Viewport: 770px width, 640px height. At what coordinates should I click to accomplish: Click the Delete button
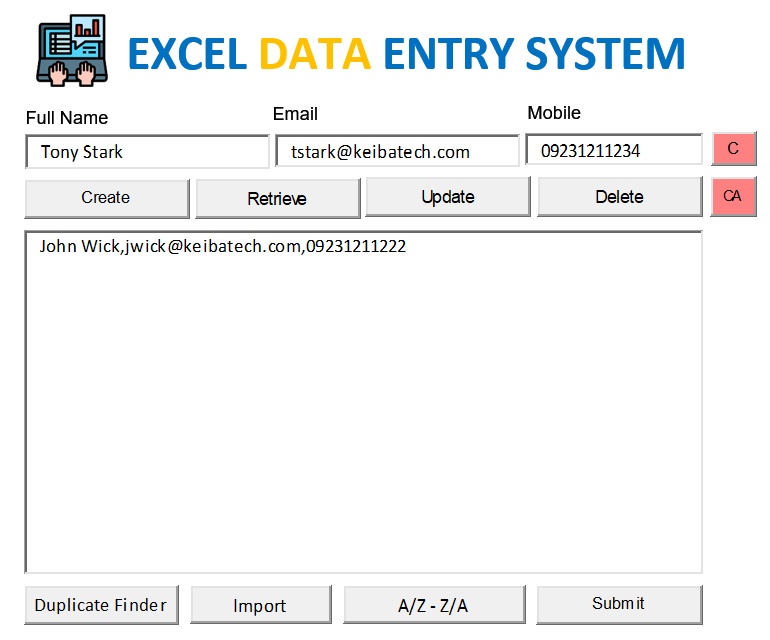(x=620, y=197)
